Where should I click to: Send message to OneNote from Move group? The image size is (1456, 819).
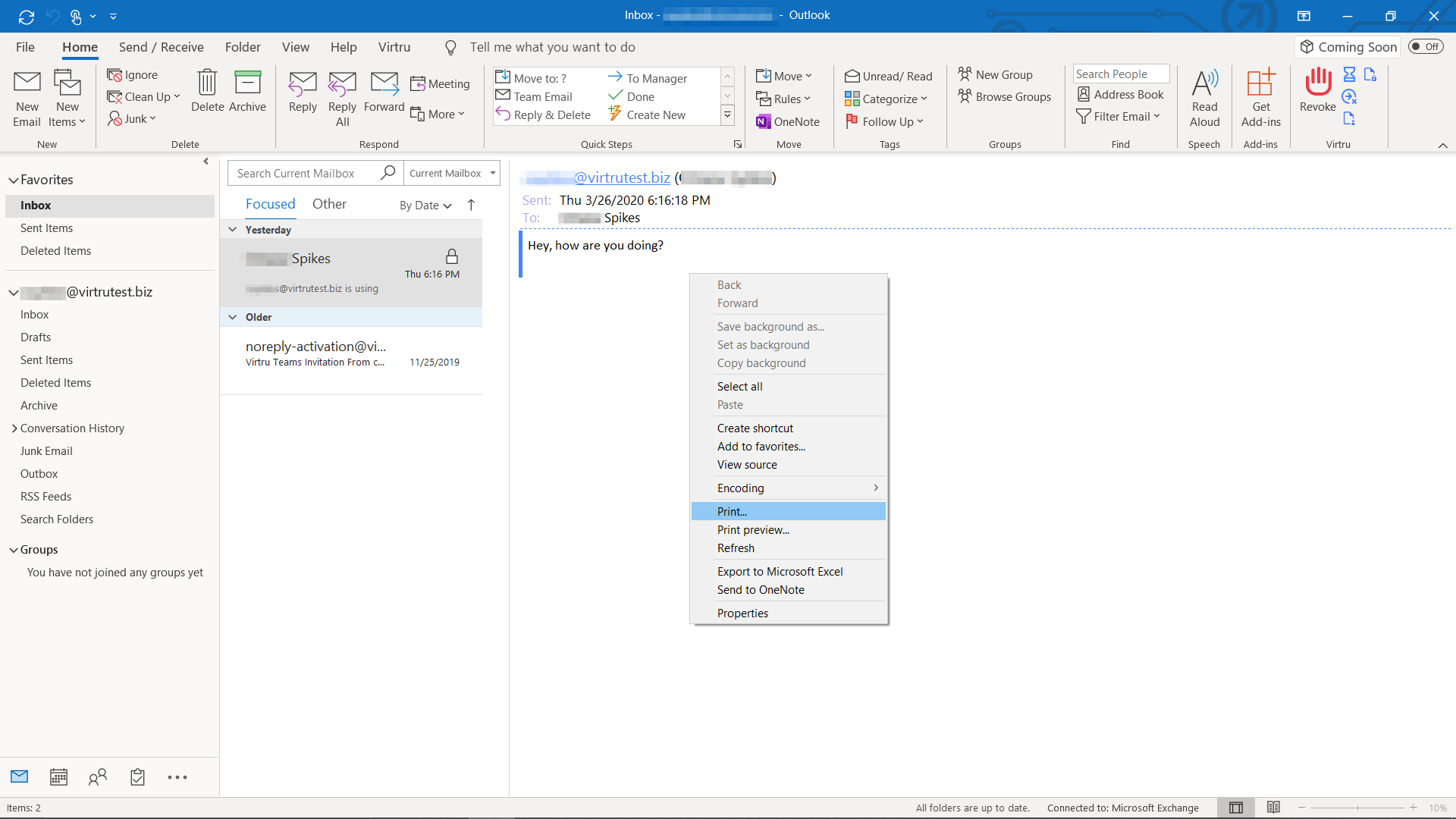coord(788,121)
